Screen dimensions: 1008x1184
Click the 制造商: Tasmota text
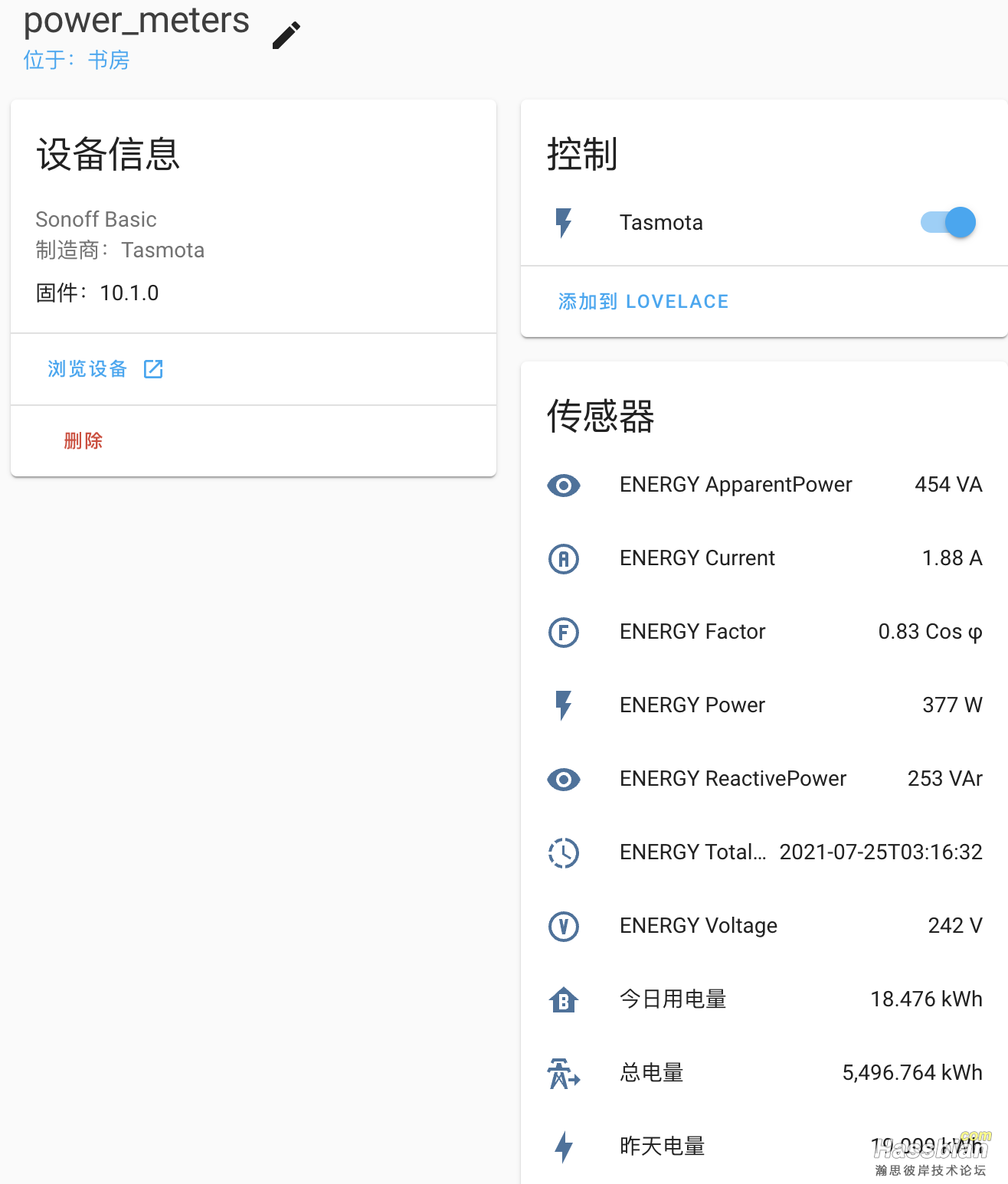pos(120,250)
